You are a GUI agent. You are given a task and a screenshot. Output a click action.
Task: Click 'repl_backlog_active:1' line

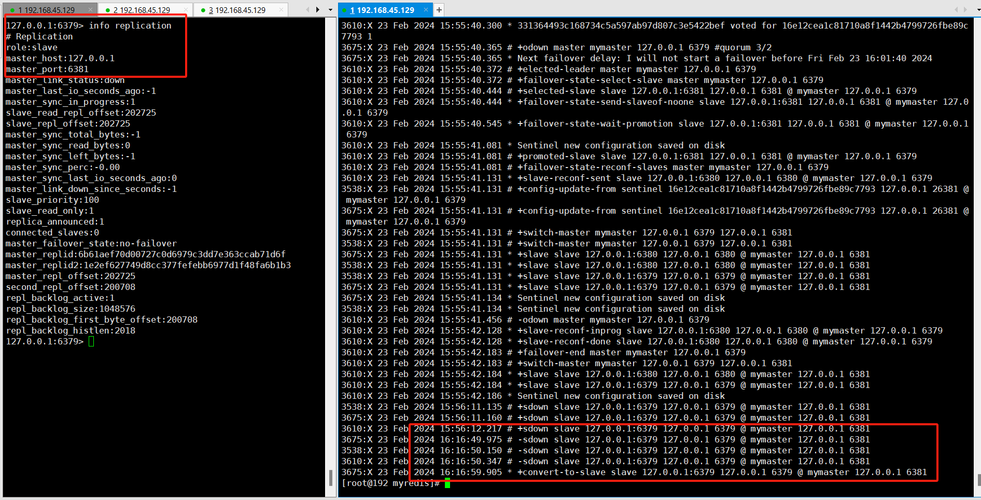pos(60,298)
